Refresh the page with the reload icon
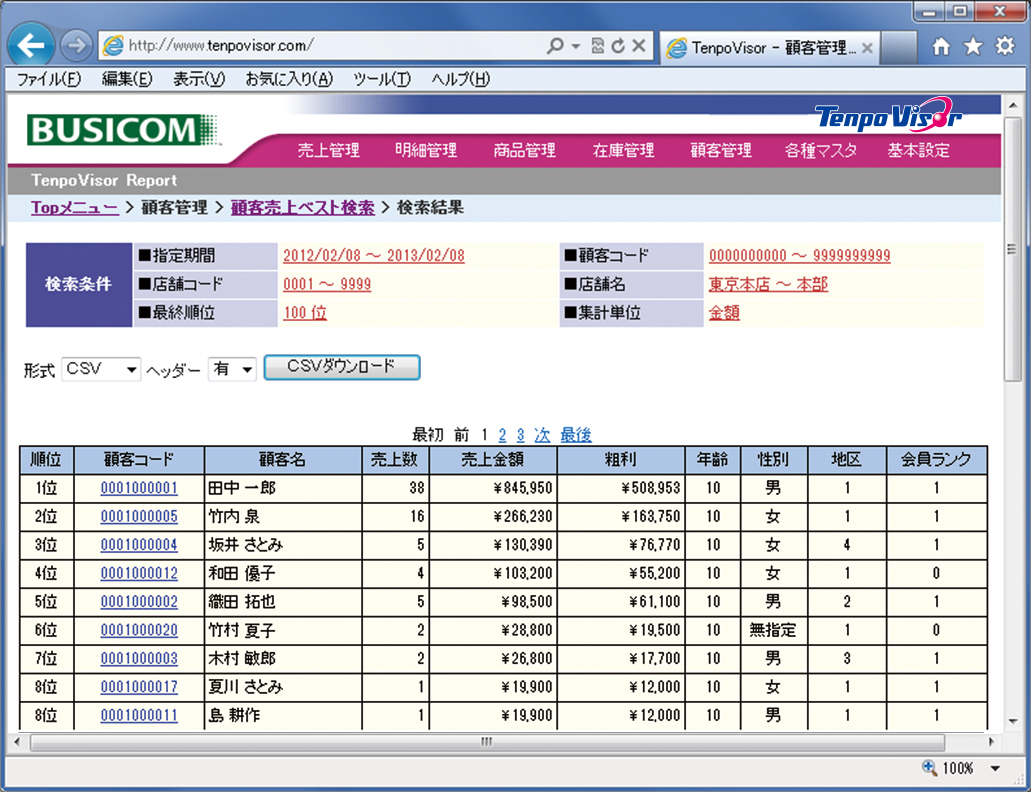Viewport: 1031px width, 792px height. coord(618,45)
